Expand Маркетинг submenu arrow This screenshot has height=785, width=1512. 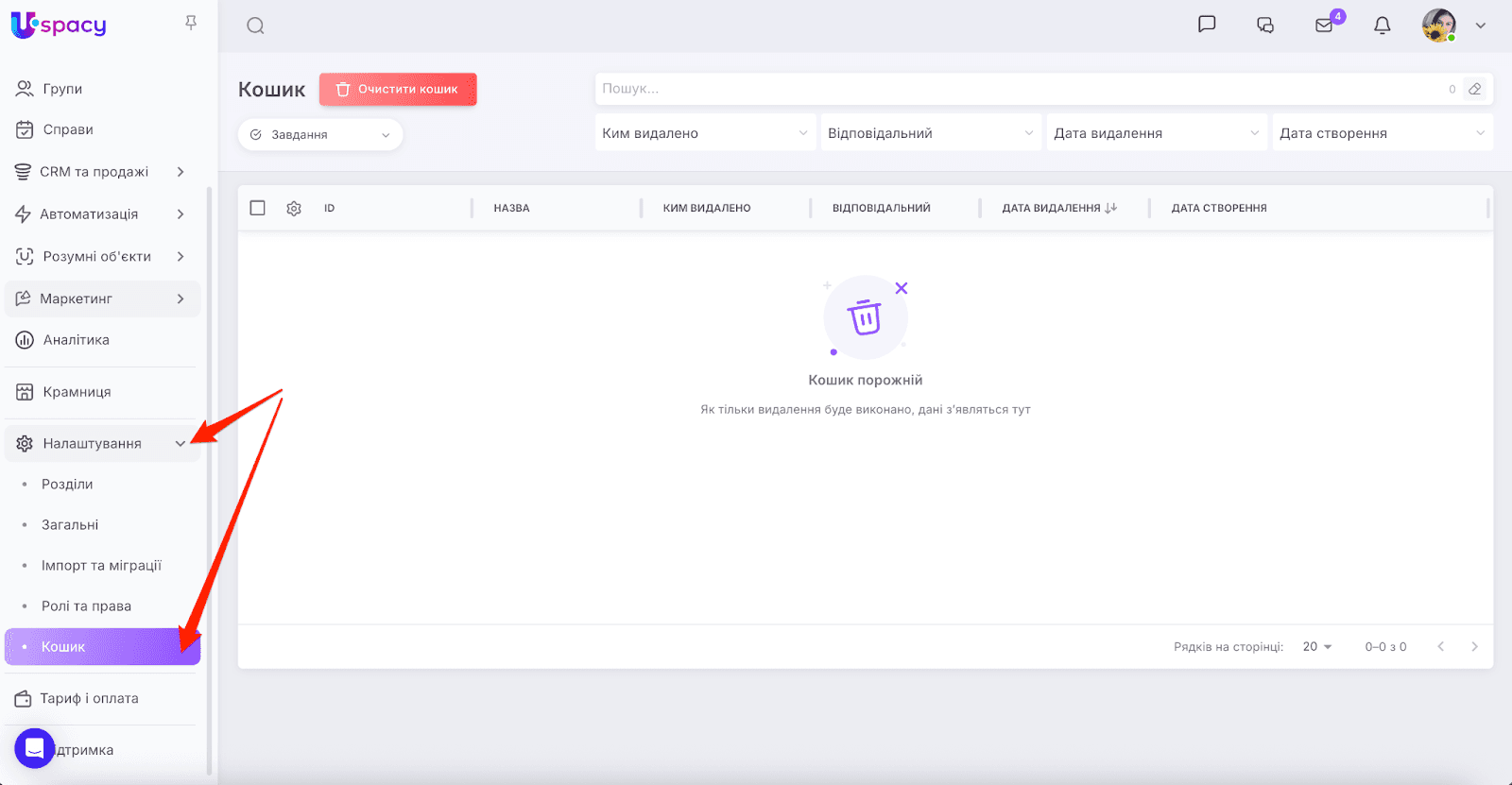pos(180,299)
